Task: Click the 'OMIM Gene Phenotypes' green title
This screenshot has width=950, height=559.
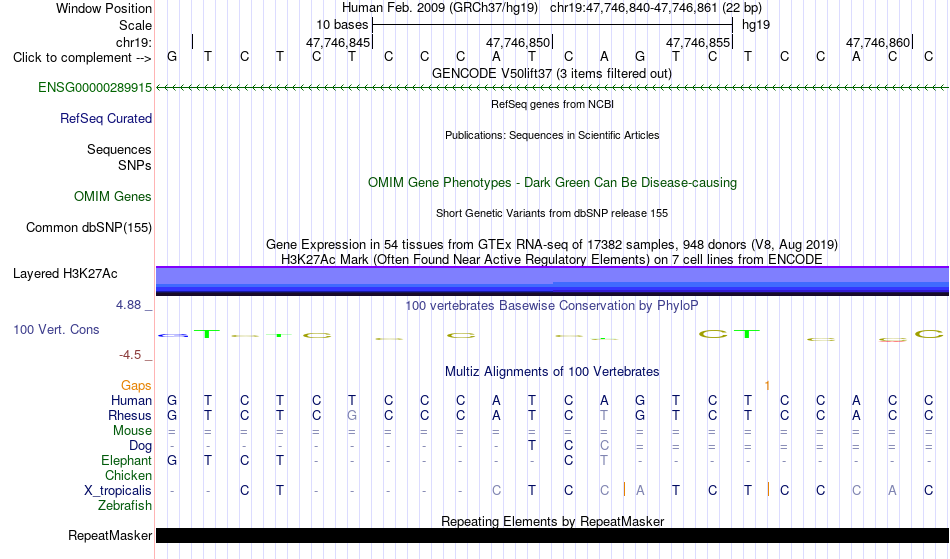Action: (x=553, y=183)
